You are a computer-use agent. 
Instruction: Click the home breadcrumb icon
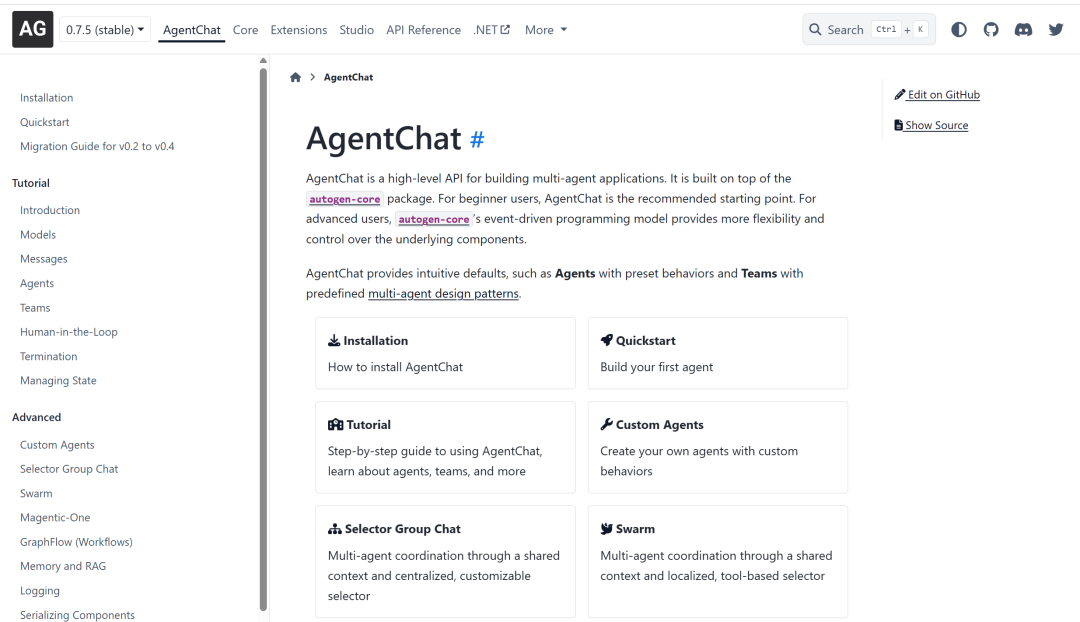pos(295,77)
